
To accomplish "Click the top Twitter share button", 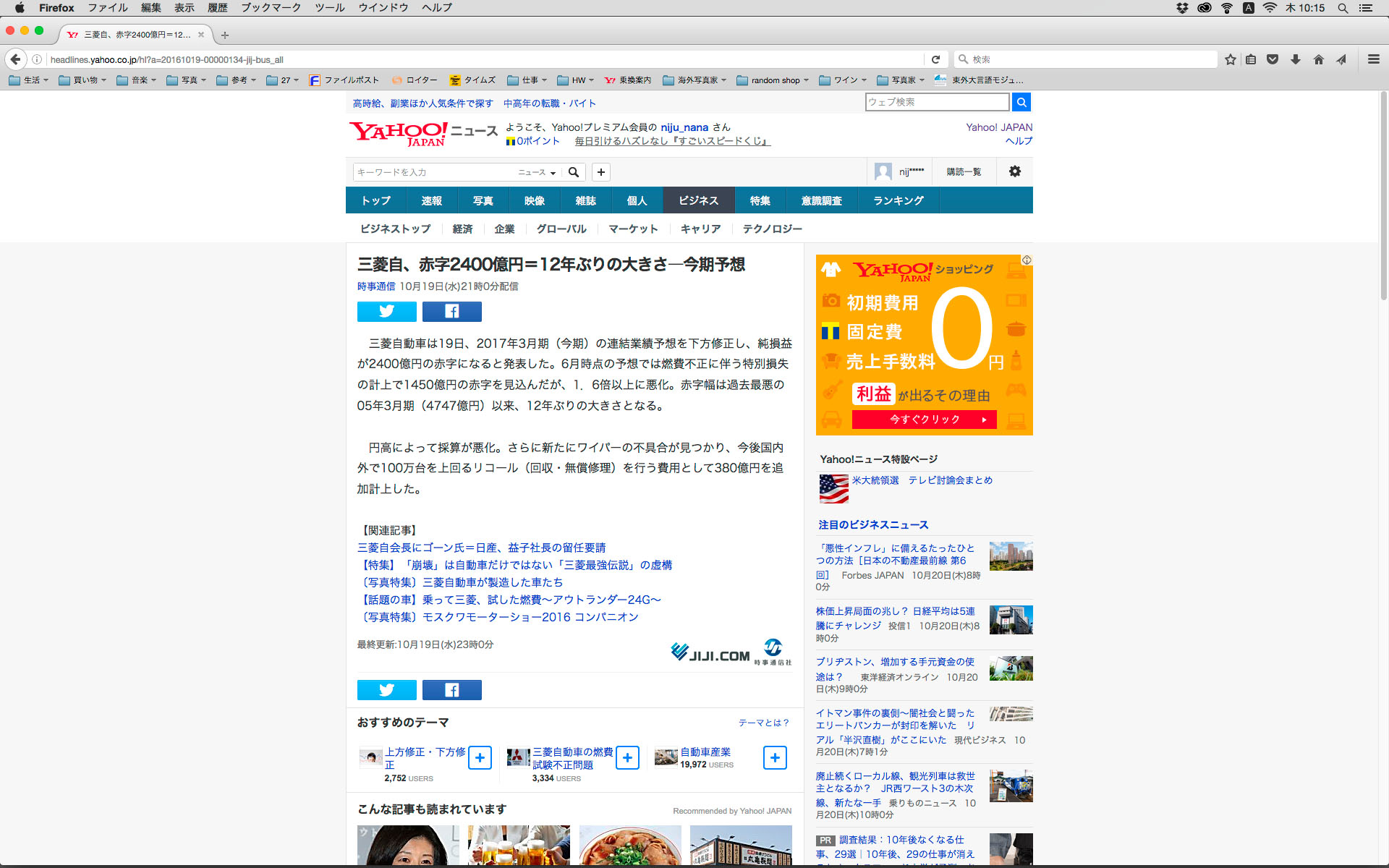I will (x=386, y=312).
